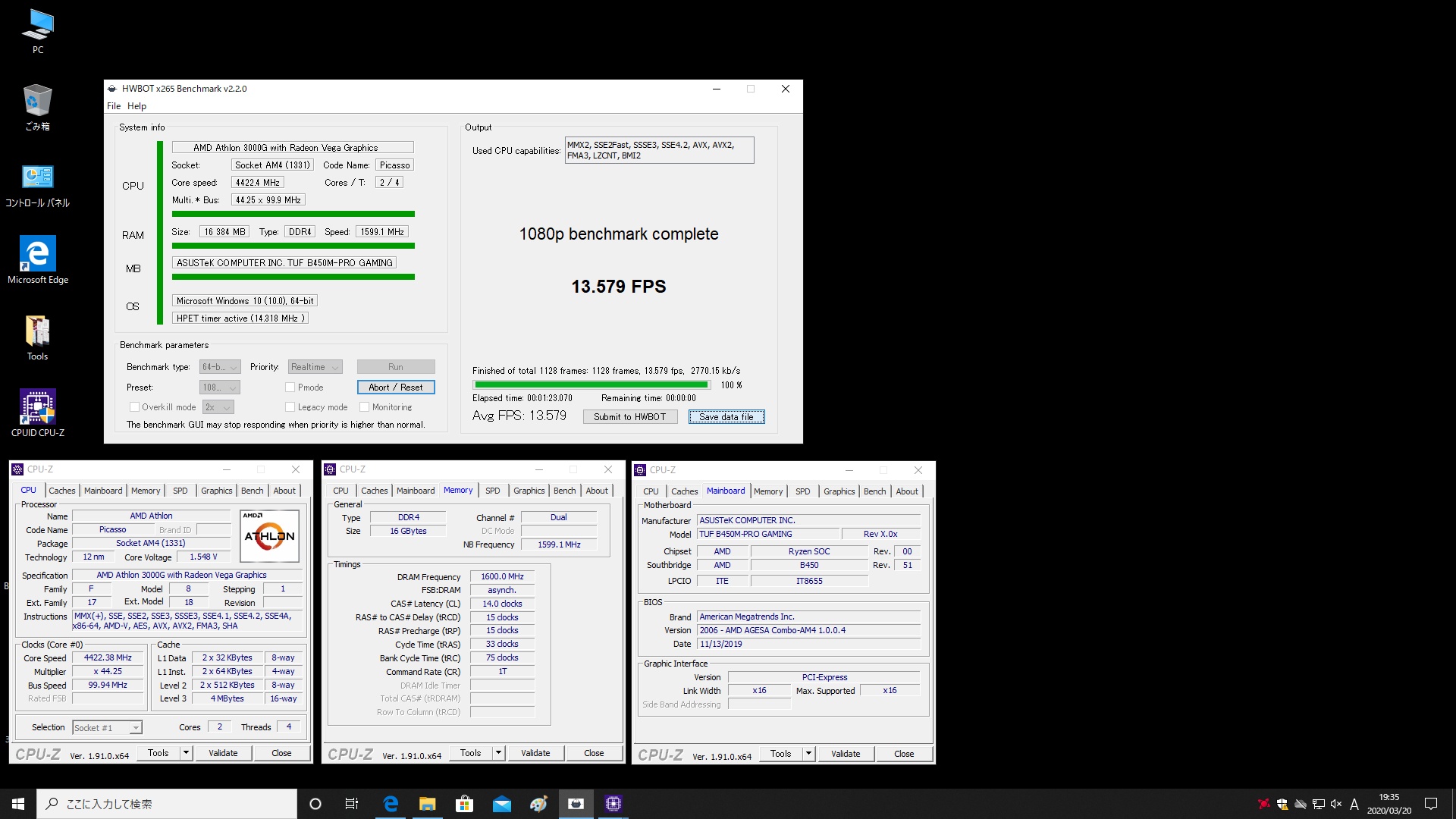Open the Benchmark type dropdown
Screen dimensions: 1456x819
coord(220,367)
